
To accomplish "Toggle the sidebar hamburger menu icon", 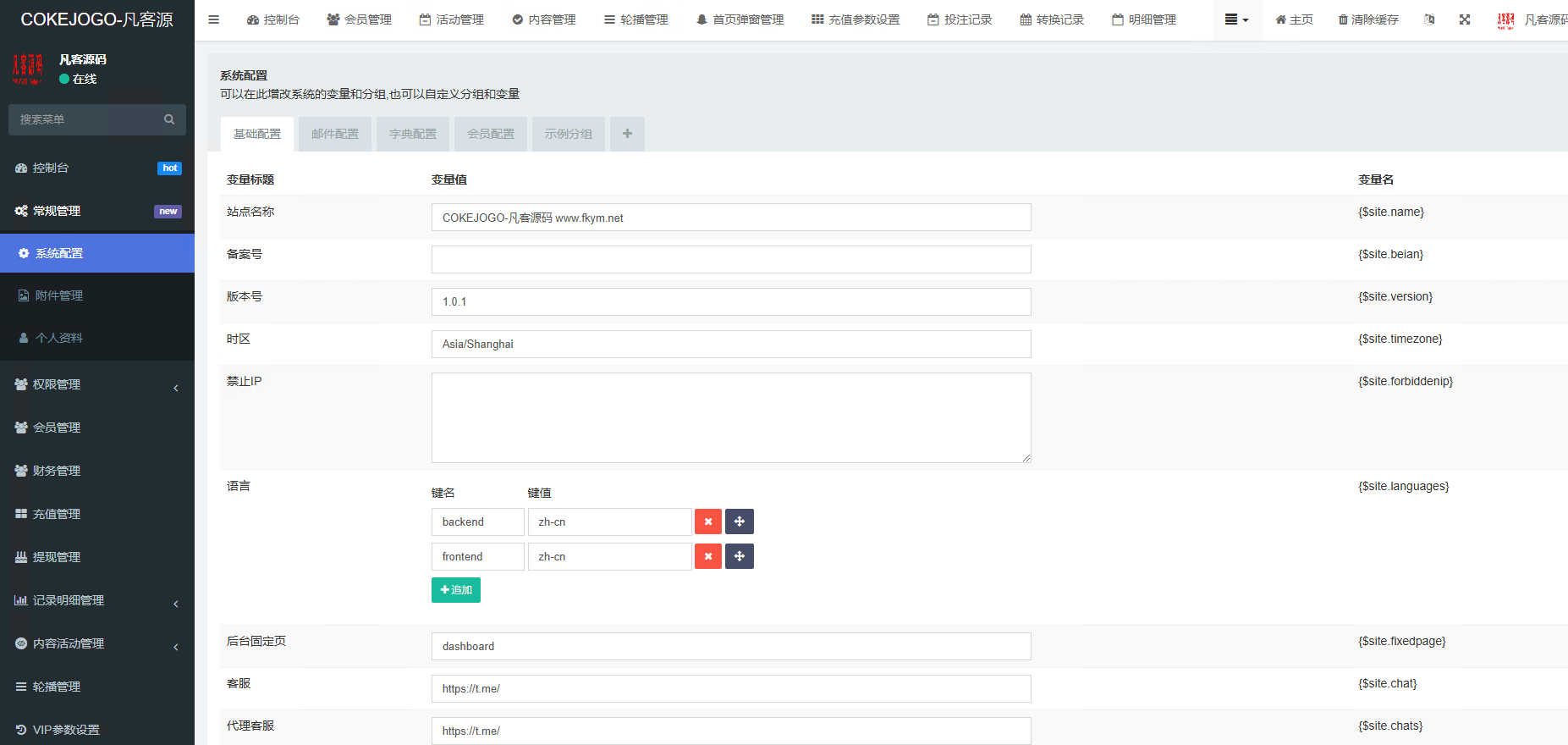I will tap(213, 19).
